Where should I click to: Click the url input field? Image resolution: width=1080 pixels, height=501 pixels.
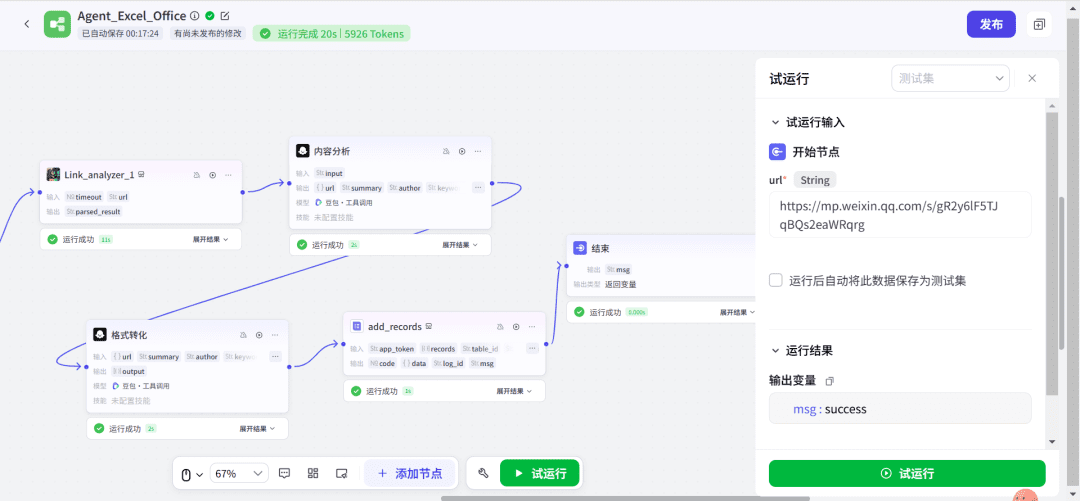(900, 215)
